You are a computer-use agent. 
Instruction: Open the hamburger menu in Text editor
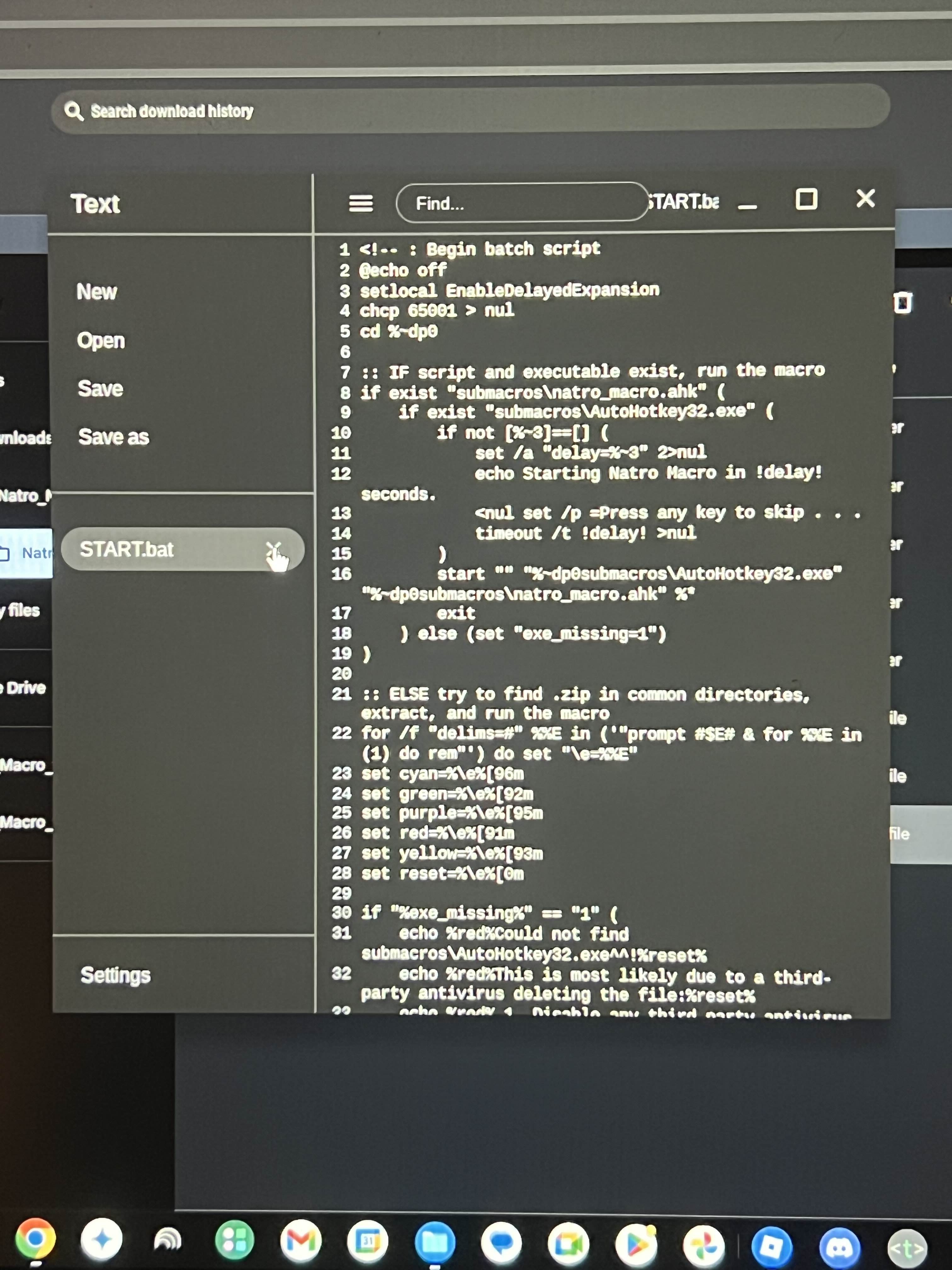[360, 203]
